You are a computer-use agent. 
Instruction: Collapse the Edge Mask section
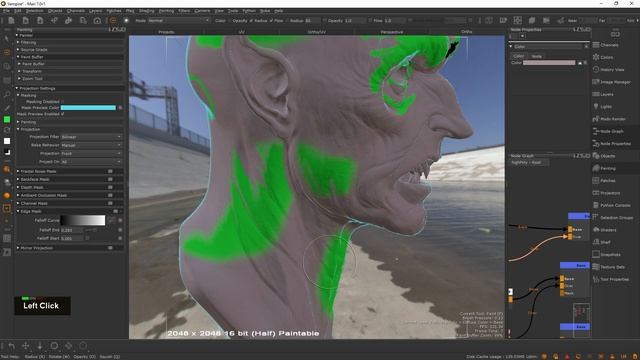(18, 211)
